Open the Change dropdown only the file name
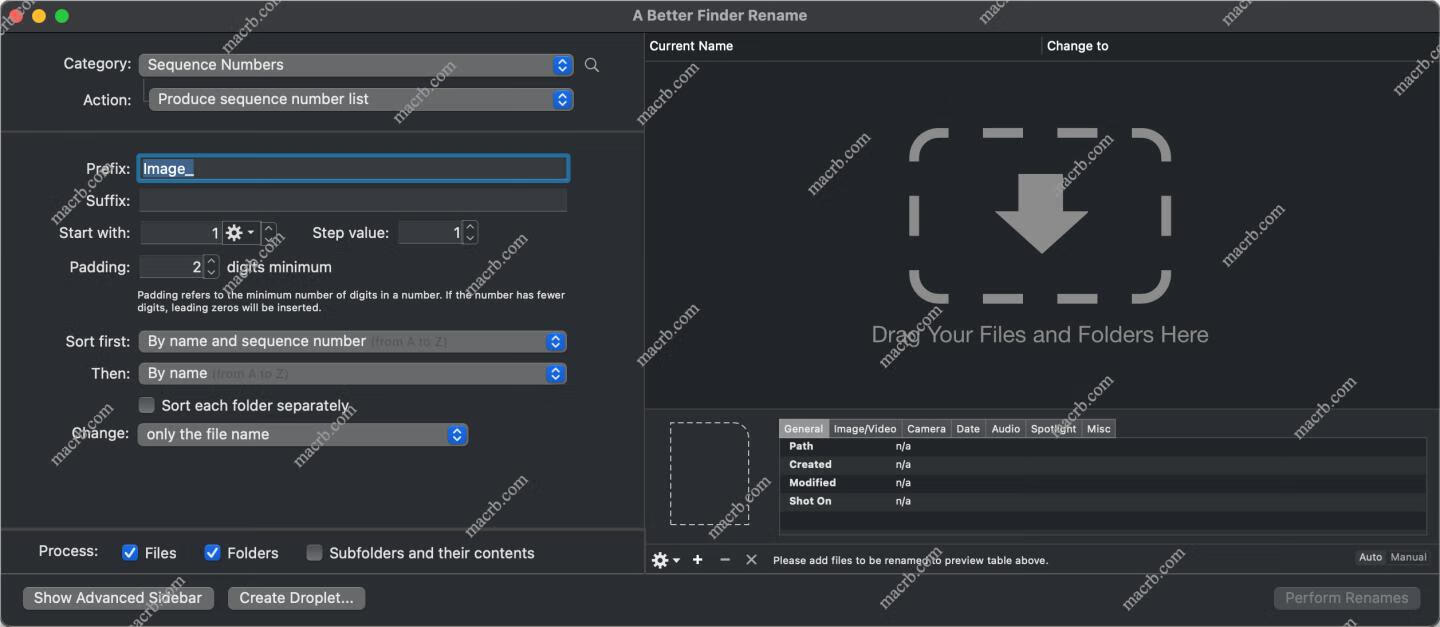The image size is (1440, 627). (302, 434)
